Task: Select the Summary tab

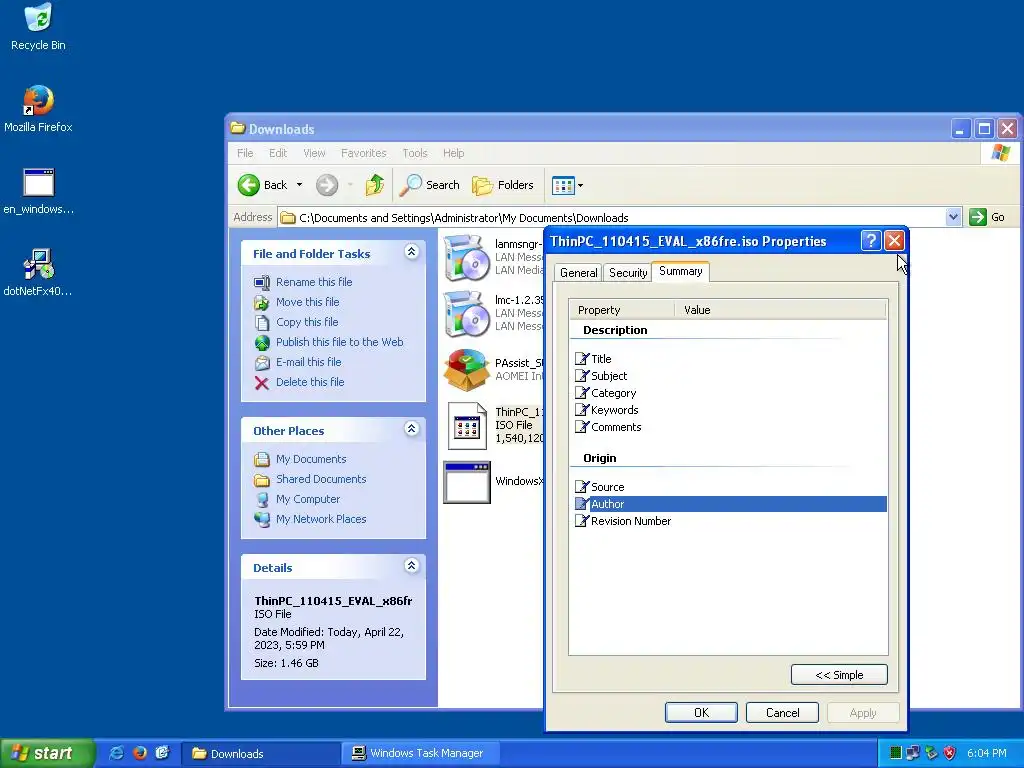Action: pos(680,271)
